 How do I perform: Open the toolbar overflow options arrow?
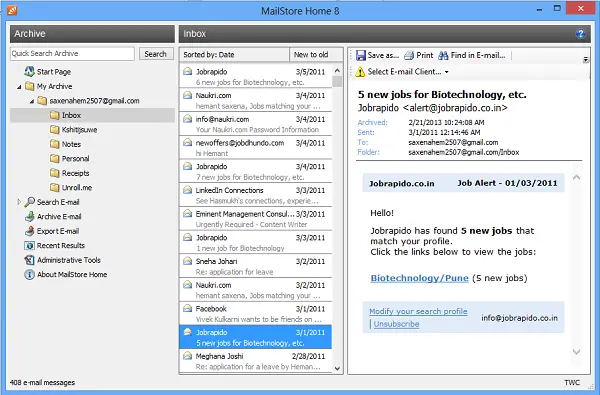click(585, 60)
